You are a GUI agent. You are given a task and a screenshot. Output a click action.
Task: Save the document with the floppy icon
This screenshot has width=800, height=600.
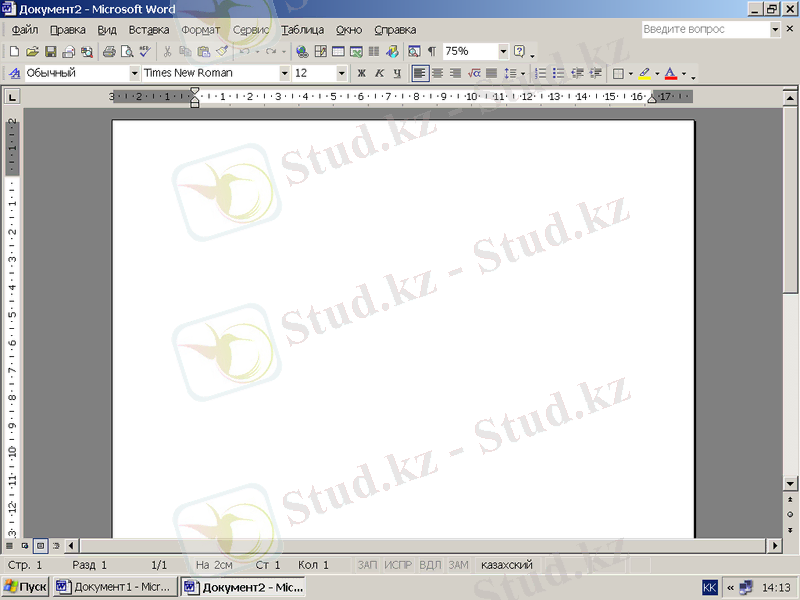pyautogui.click(x=51, y=52)
